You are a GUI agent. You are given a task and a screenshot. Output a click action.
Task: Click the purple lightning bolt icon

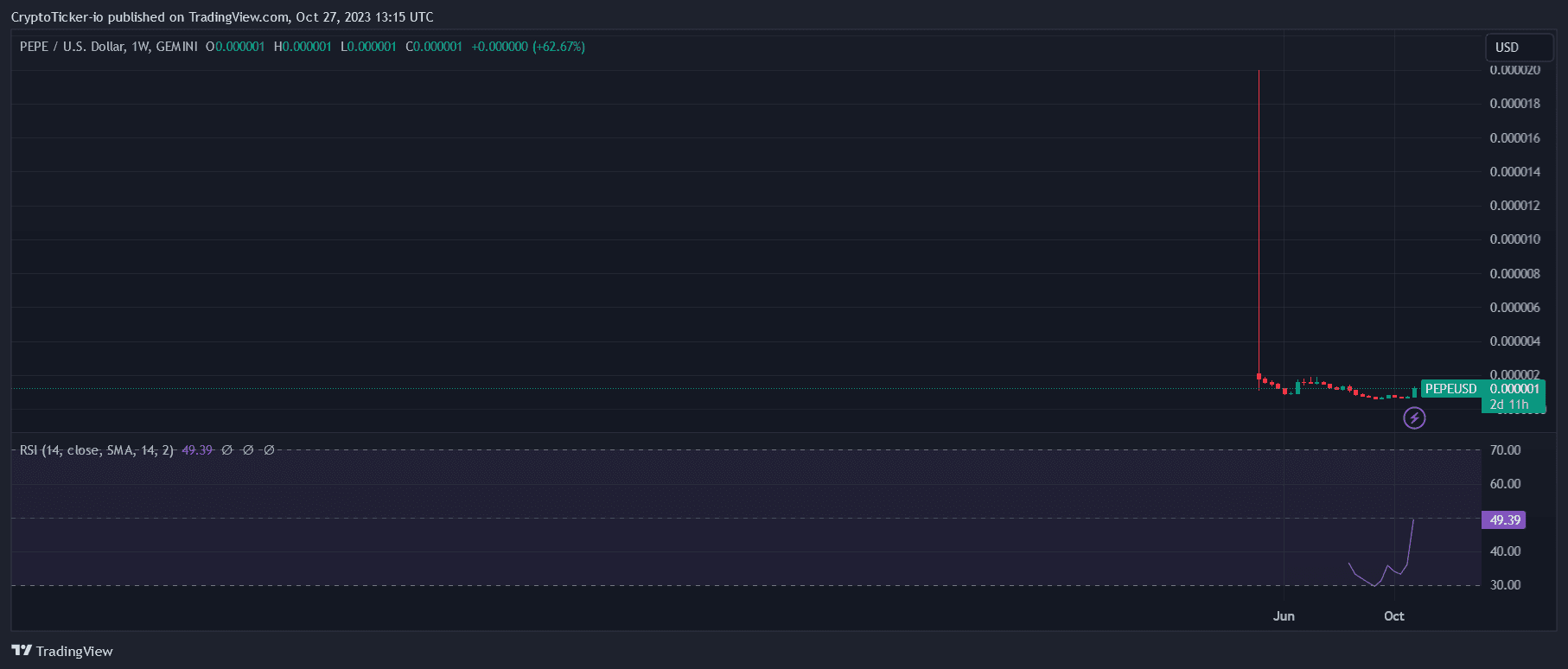pyautogui.click(x=1414, y=418)
